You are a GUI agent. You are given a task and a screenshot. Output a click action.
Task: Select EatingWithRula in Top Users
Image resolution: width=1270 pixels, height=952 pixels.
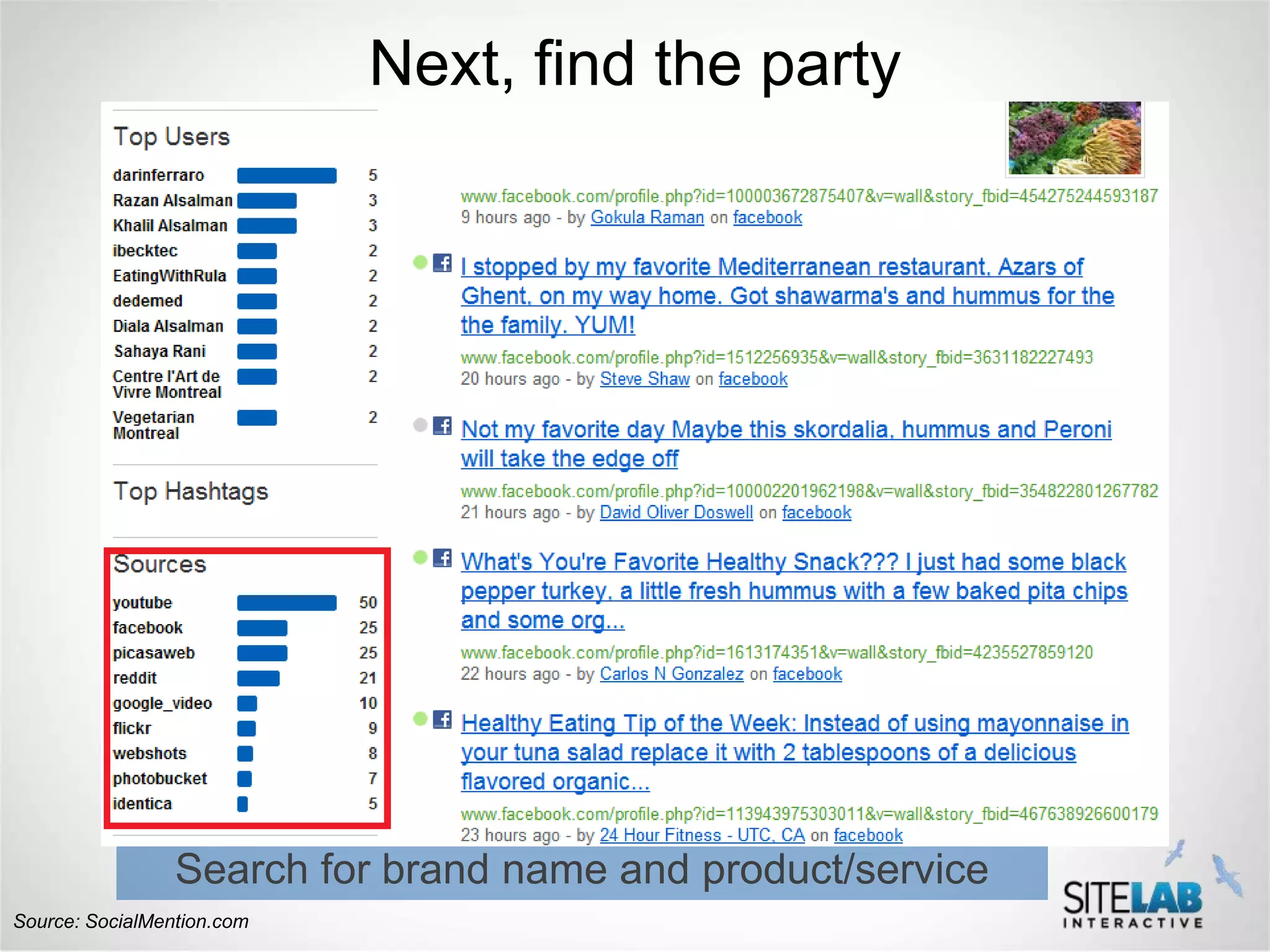point(169,276)
